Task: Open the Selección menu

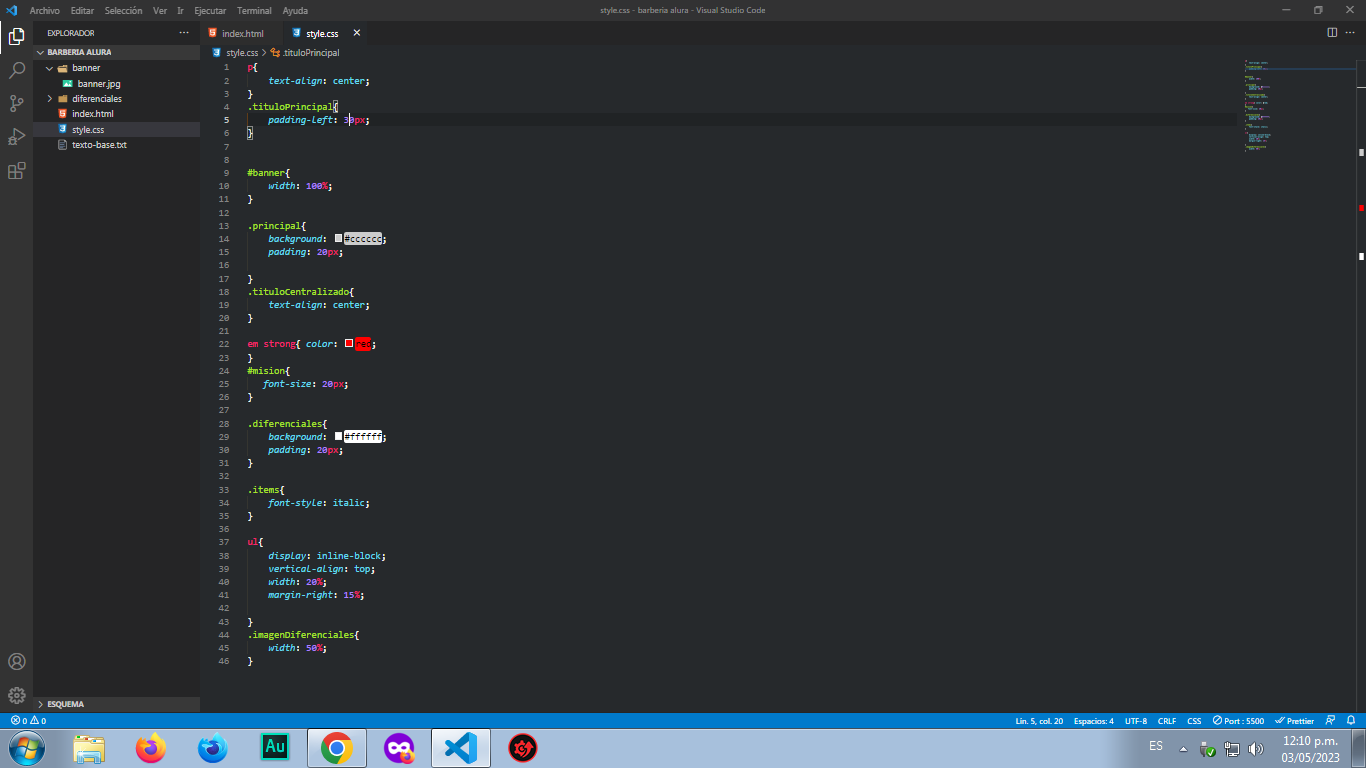Action: (123, 10)
